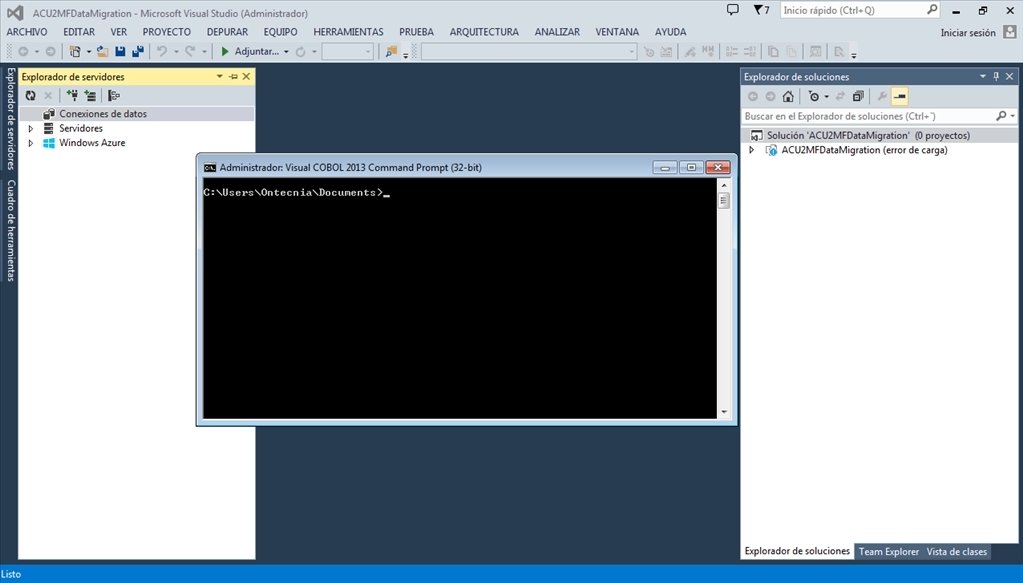The height and width of the screenshot is (583, 1023).
Task: Open the ARCHIVO menu
Action: [x=27, y=32]
